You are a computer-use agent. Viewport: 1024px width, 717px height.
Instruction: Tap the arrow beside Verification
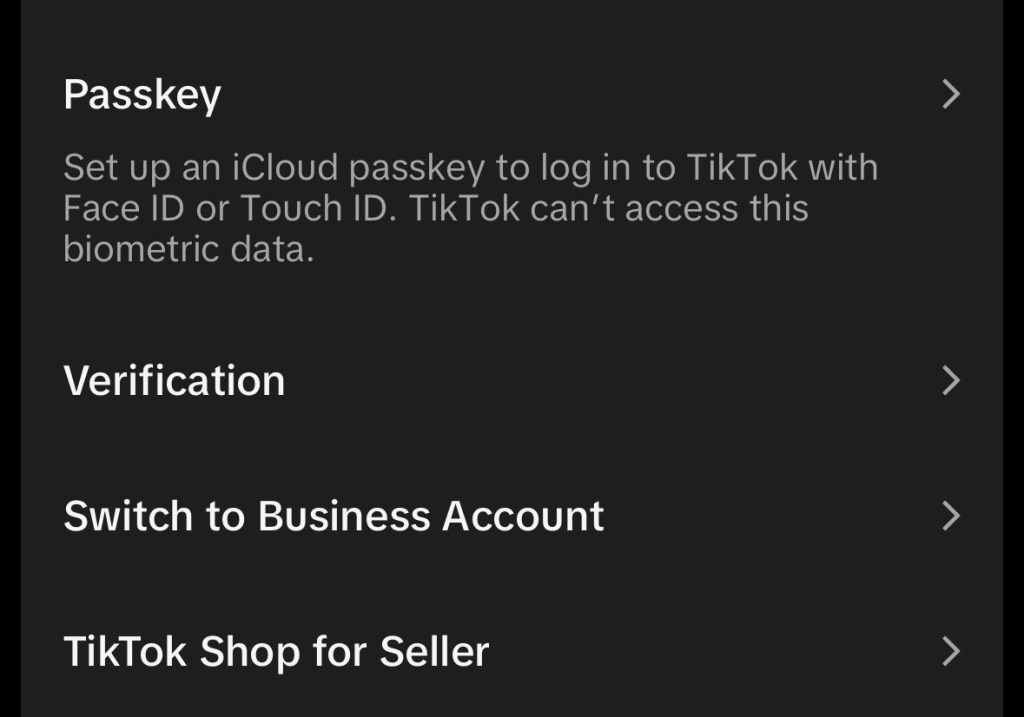pos(951,381)
